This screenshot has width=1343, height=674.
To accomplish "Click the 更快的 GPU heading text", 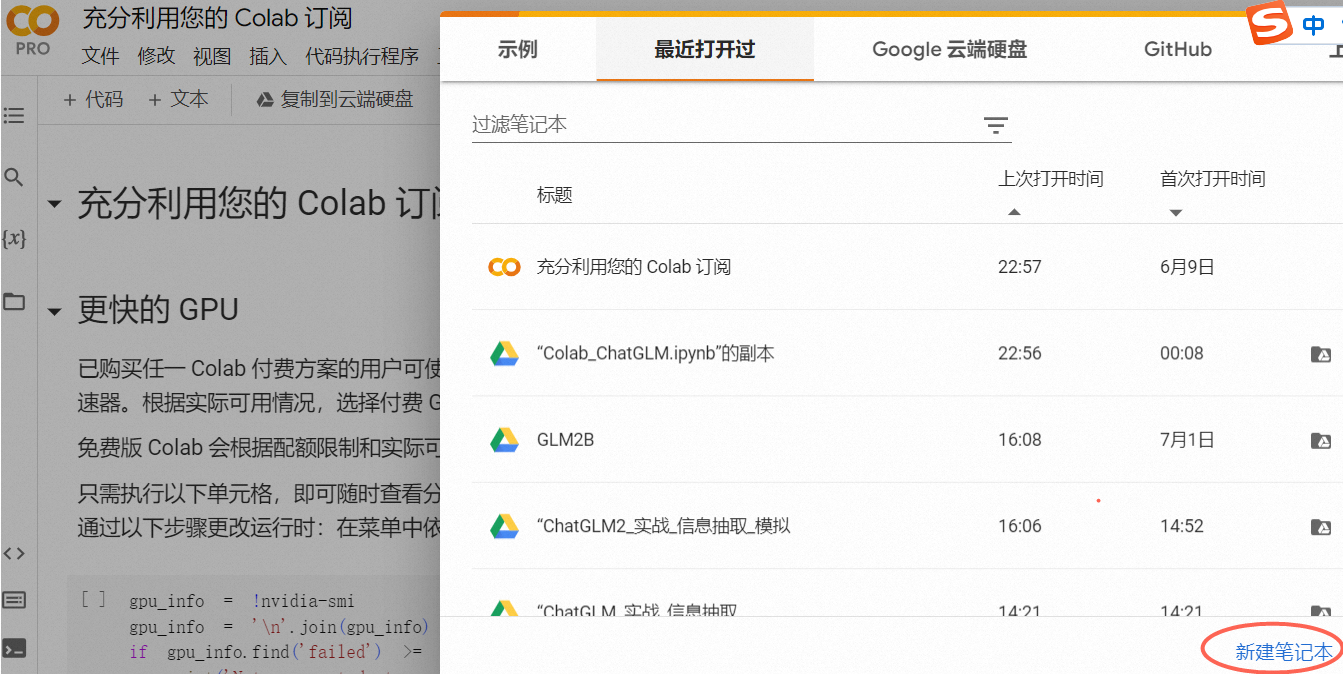I will click(x=158, y=310).
